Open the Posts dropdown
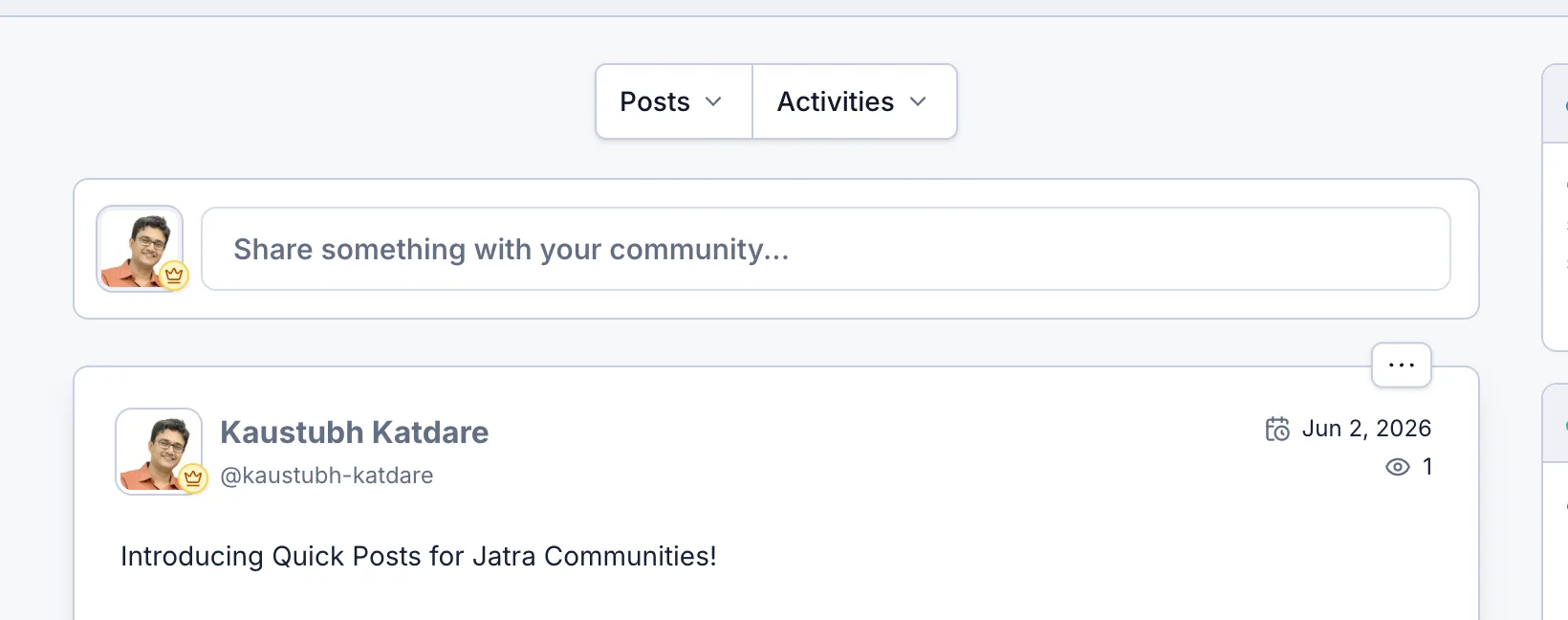The width and height of the screenshot is (1568, 620). tap(674, 101)
